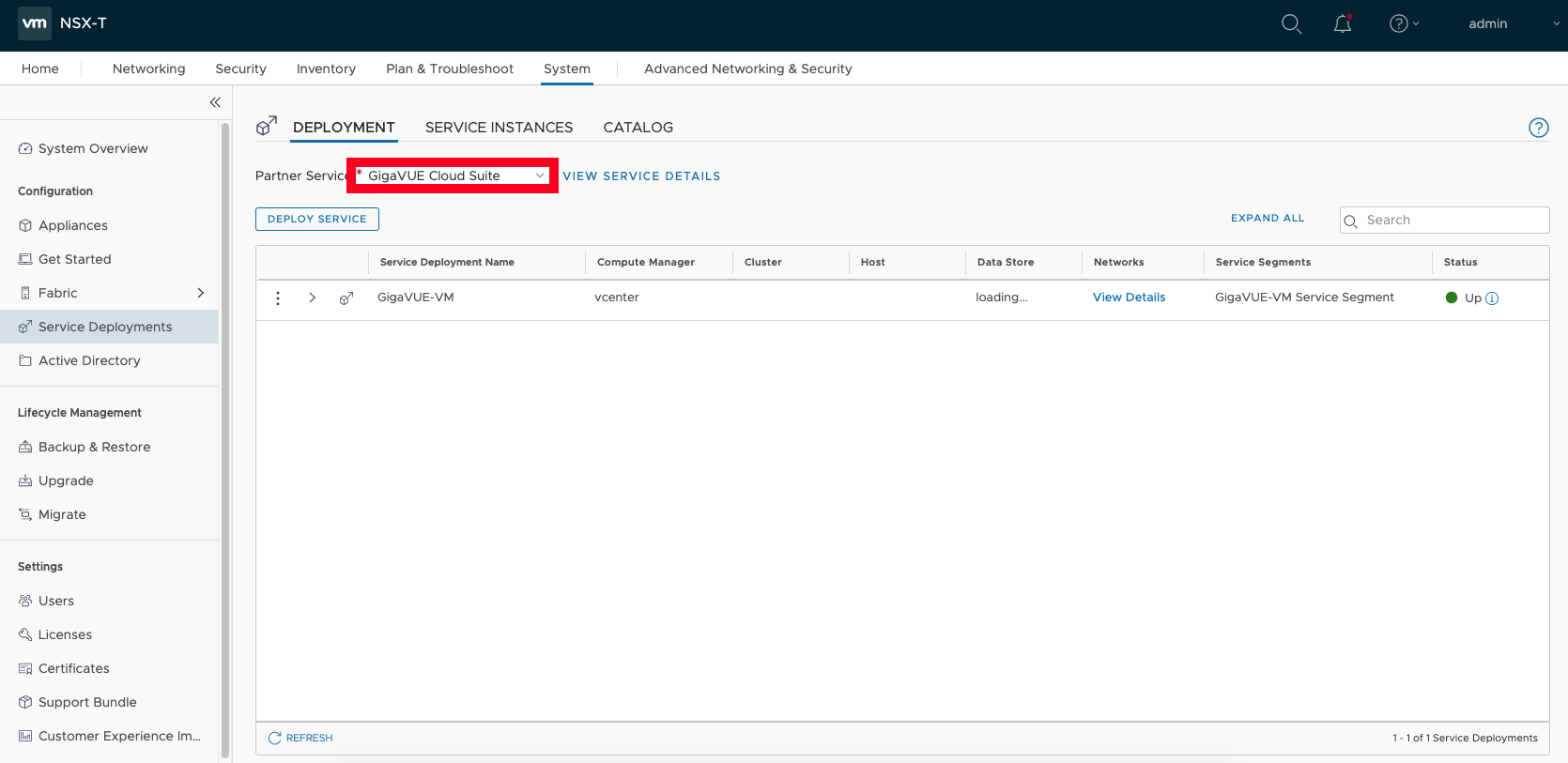Open GigaVUE-VM row actions kebab menu
The width and height of the screenshot is (1568, 763).
tap(278, 298)
